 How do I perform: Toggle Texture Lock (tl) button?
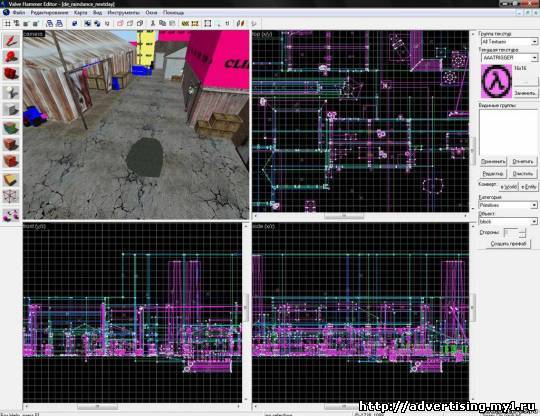227,23
